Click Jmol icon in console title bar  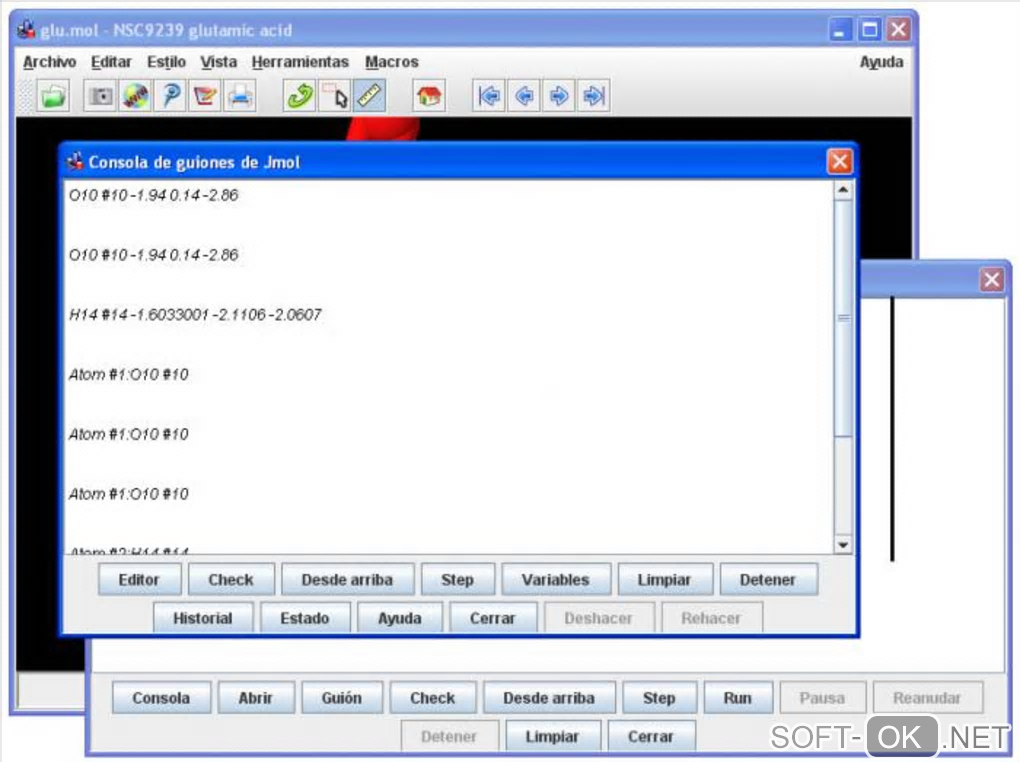click(75, 161)
